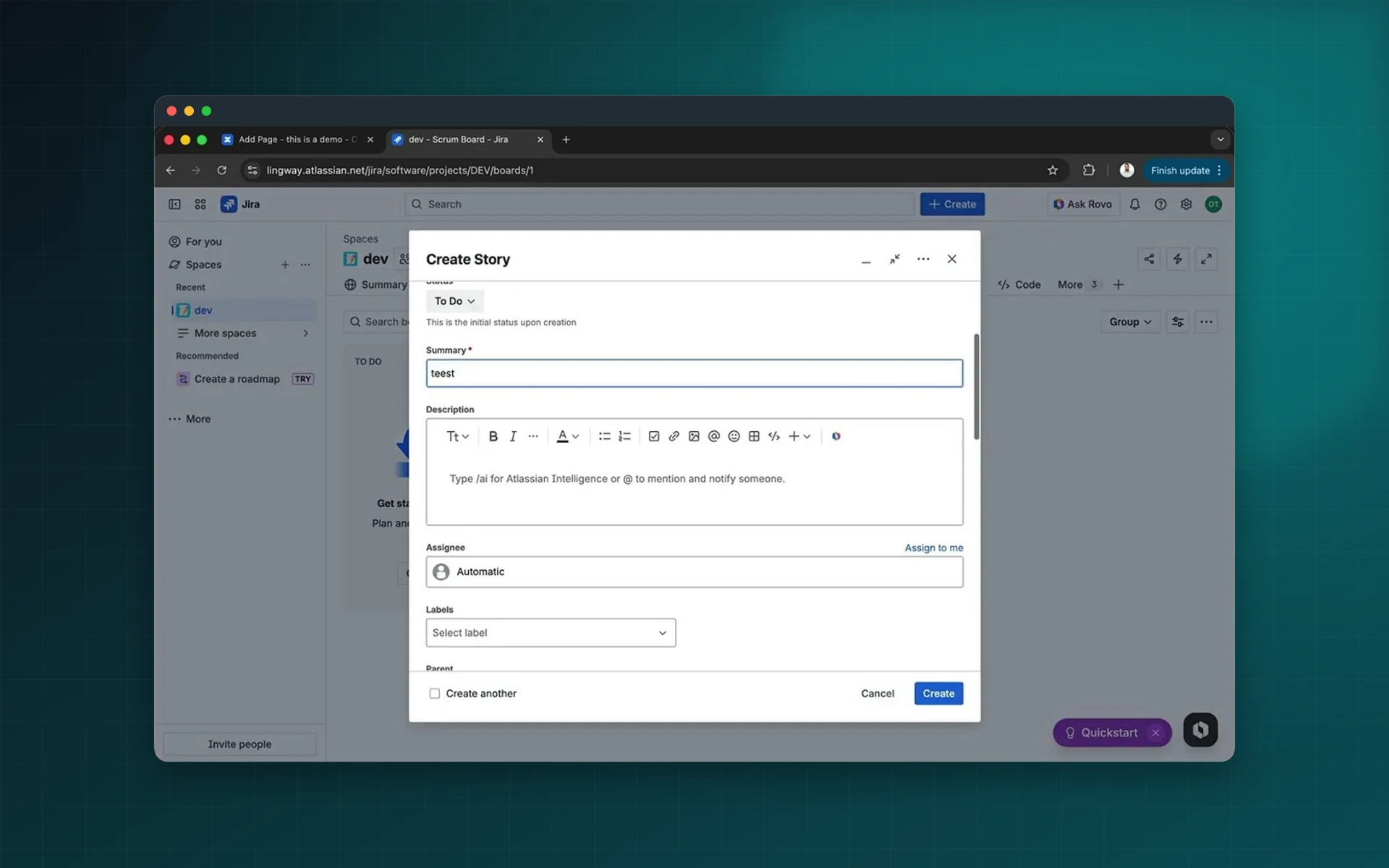Viewport: 1389px width, 868px height.
Task: Click the @ mention icon in the toolbar
Action: [714, 436]
